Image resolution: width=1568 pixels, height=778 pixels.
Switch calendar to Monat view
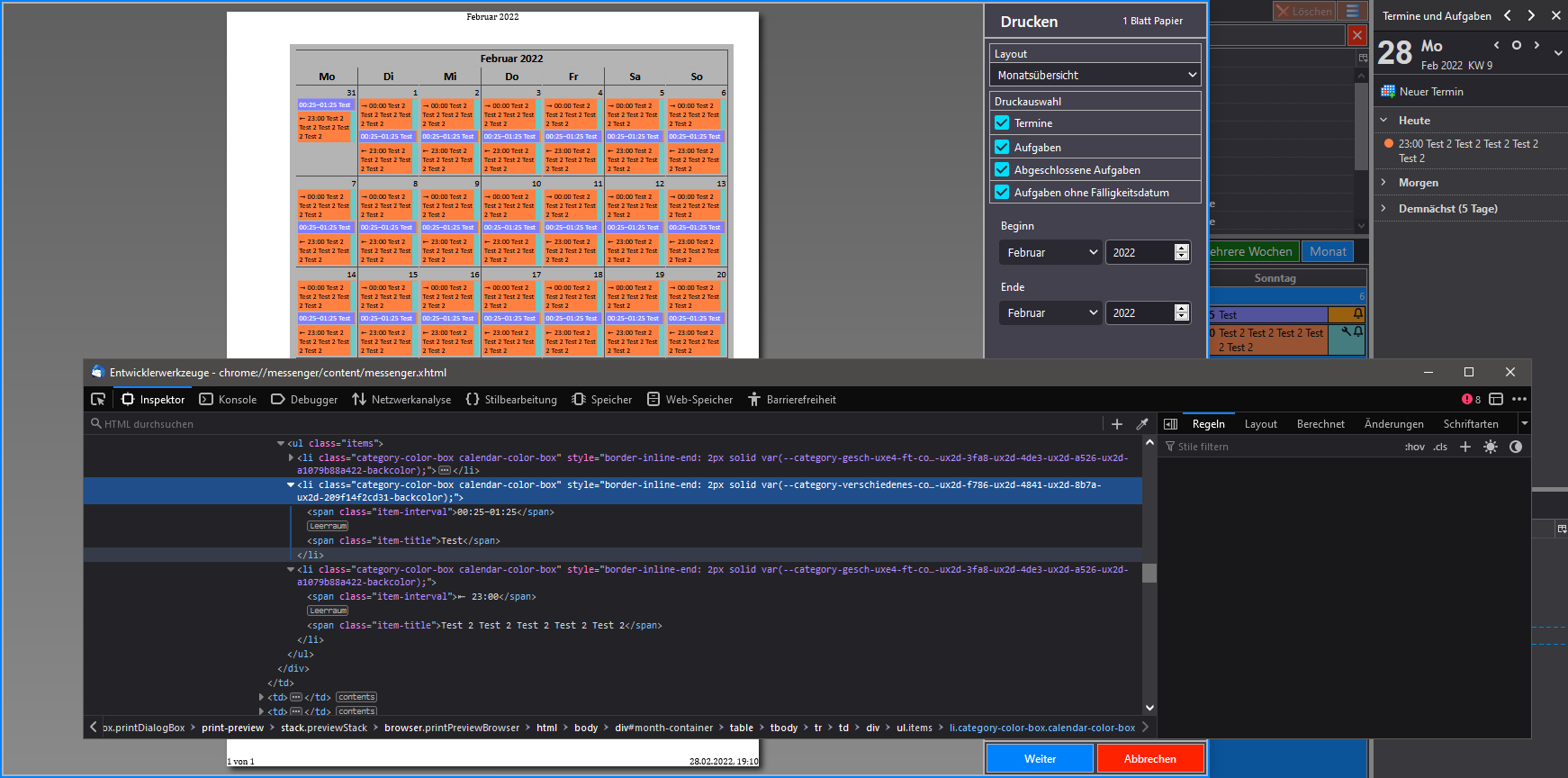(1328, 251)
